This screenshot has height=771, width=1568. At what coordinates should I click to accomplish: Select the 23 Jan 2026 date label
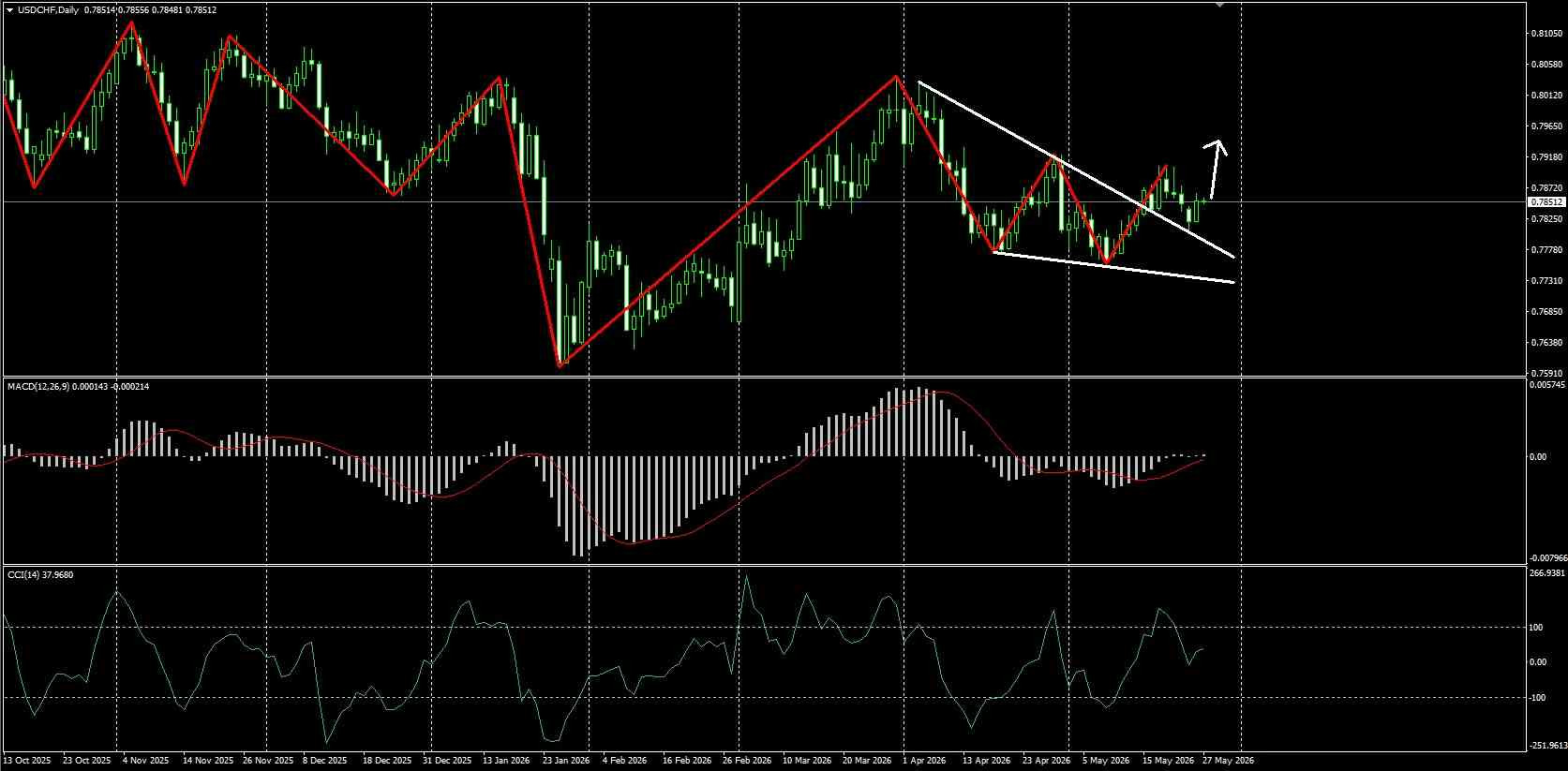(x=566, y=761)
